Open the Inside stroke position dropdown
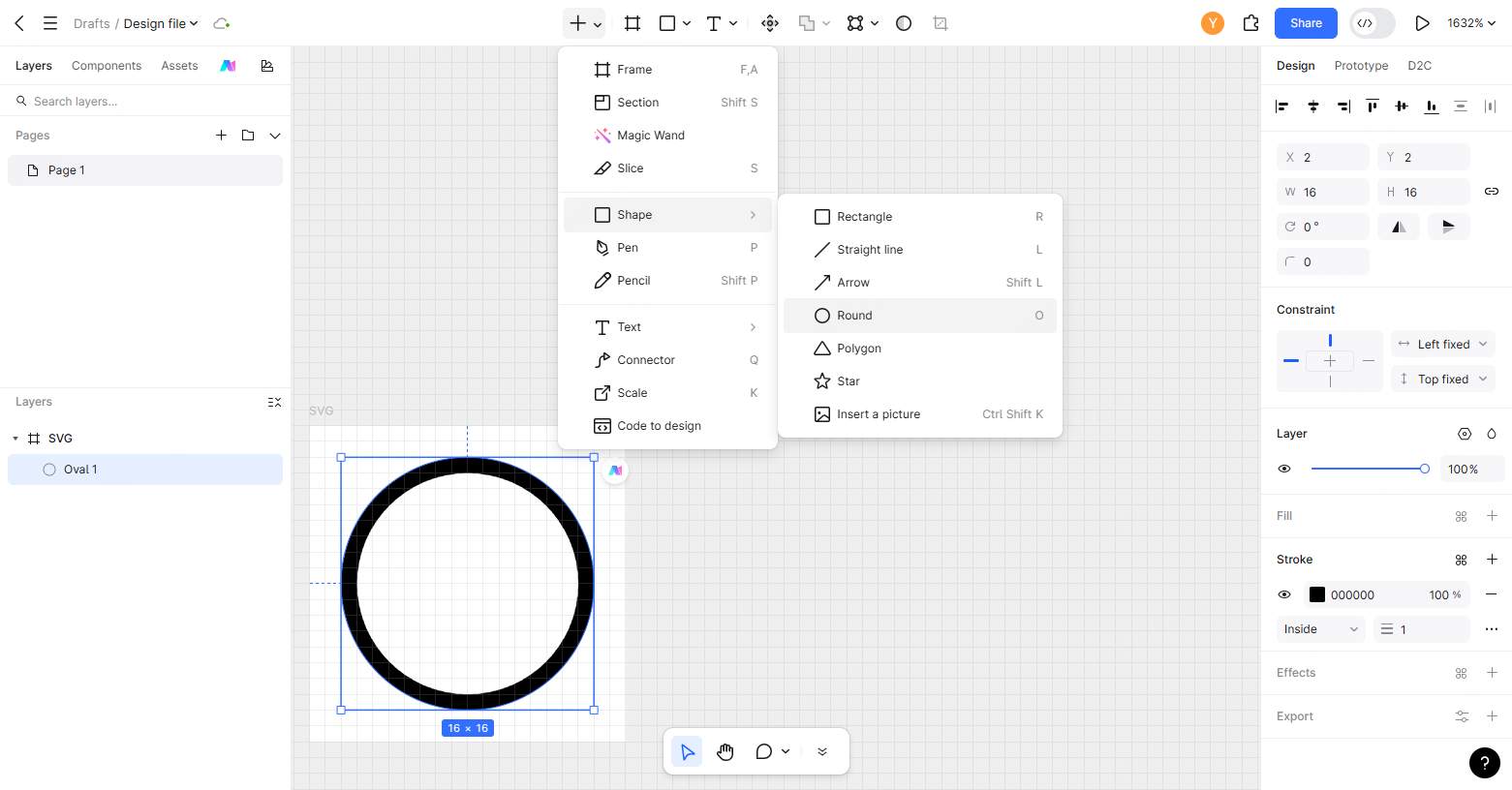 coord(1321,629)
